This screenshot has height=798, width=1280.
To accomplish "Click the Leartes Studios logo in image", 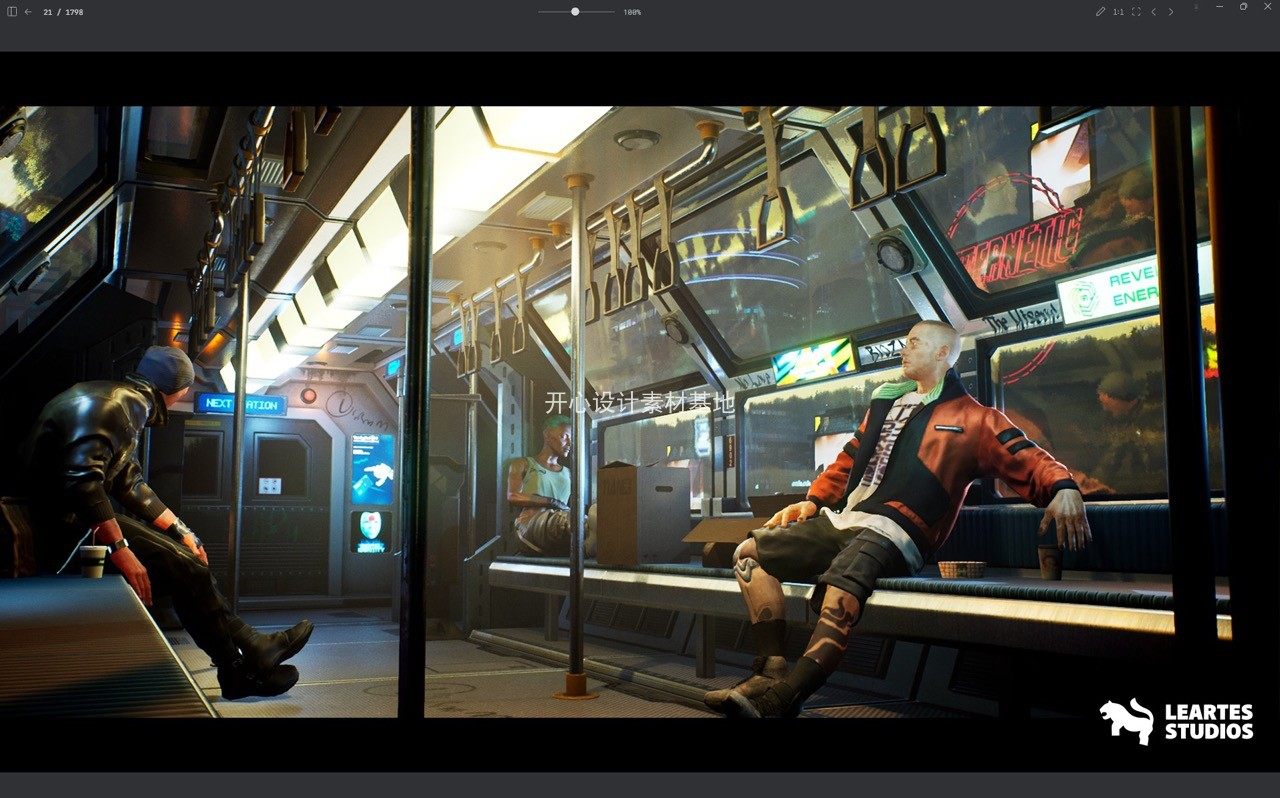I will 1177,721.
